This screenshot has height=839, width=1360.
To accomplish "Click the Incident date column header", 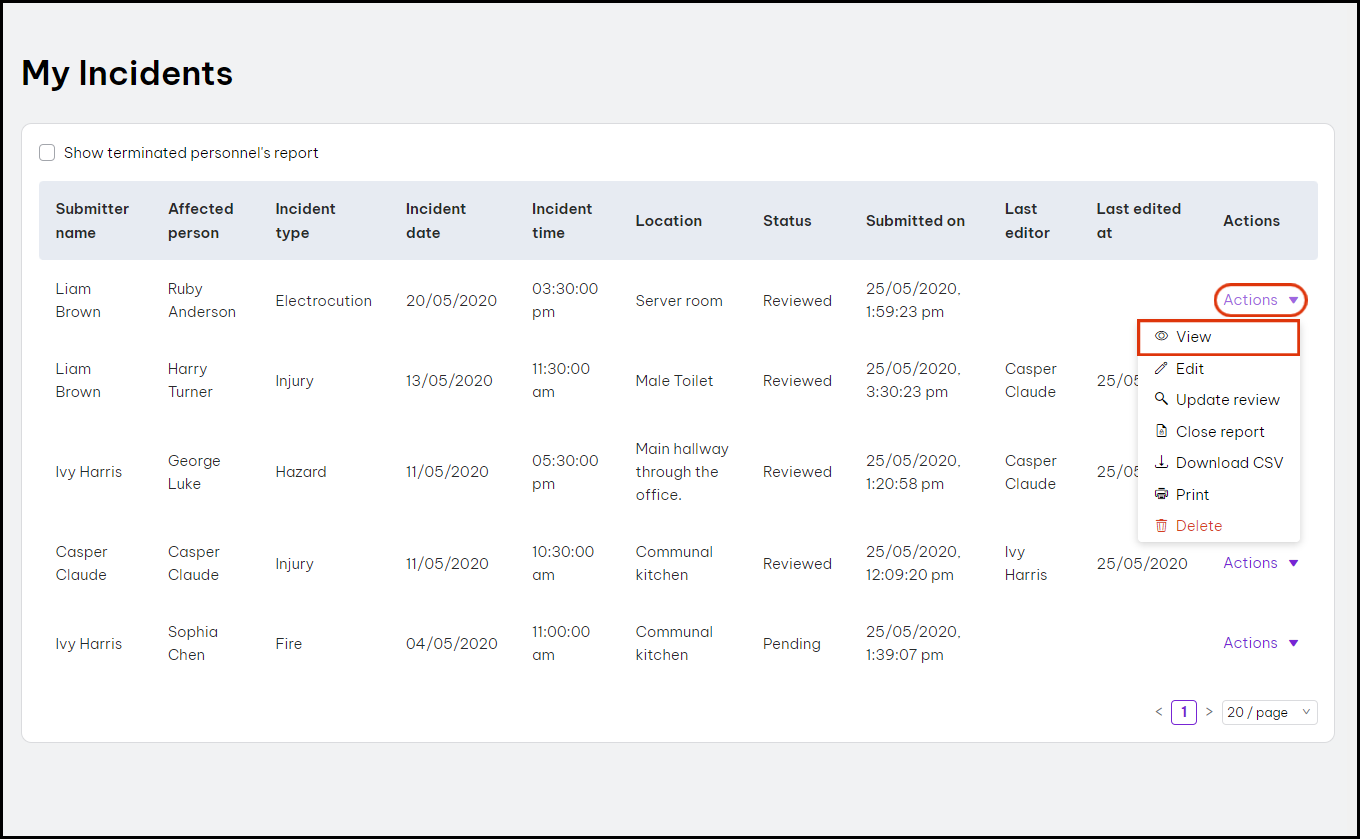I will click(x=436, y=221).
